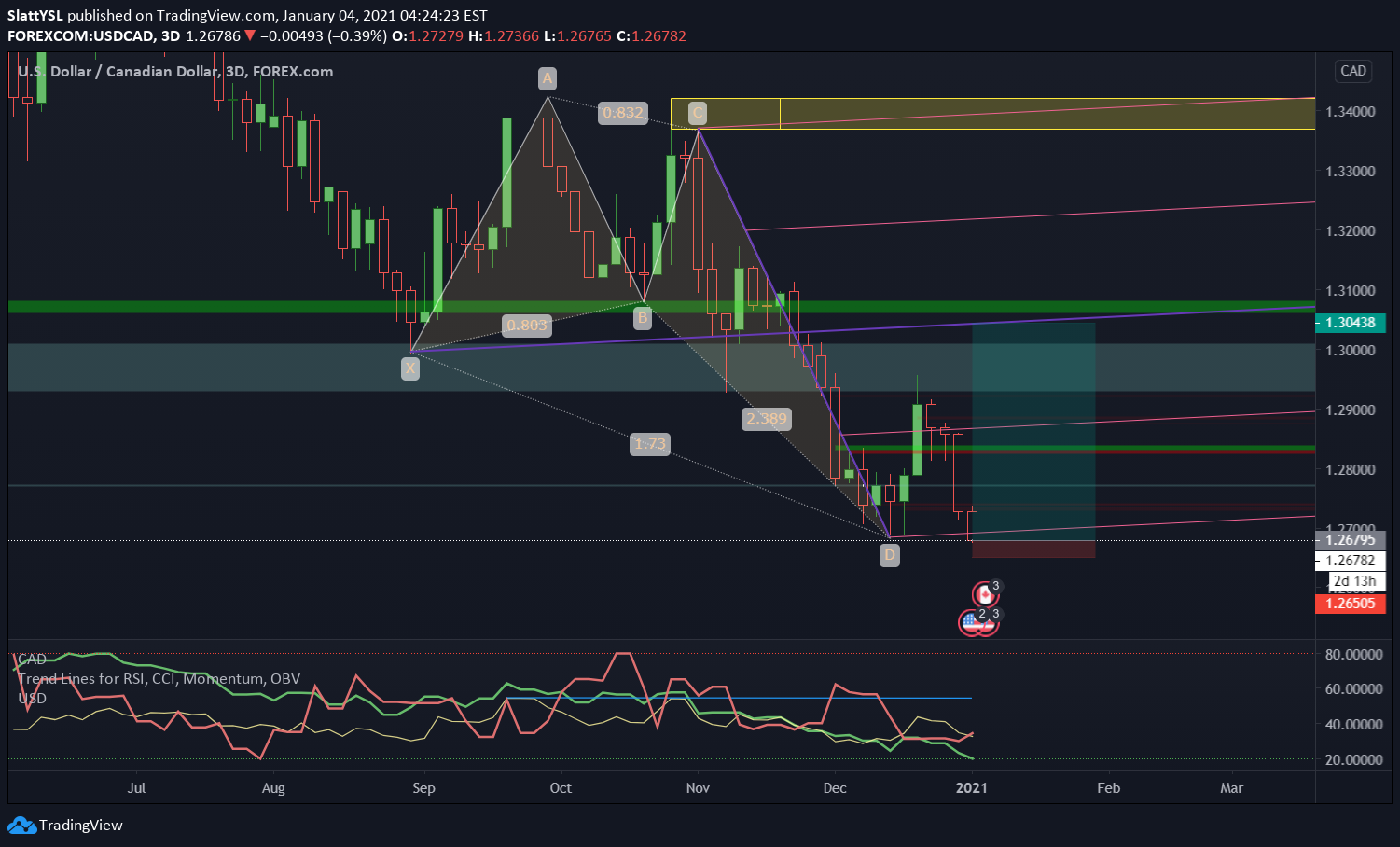1400x847 pixels.
Task: Click the 1.29000 price axis label
Action: click(x=1351, y=410)
